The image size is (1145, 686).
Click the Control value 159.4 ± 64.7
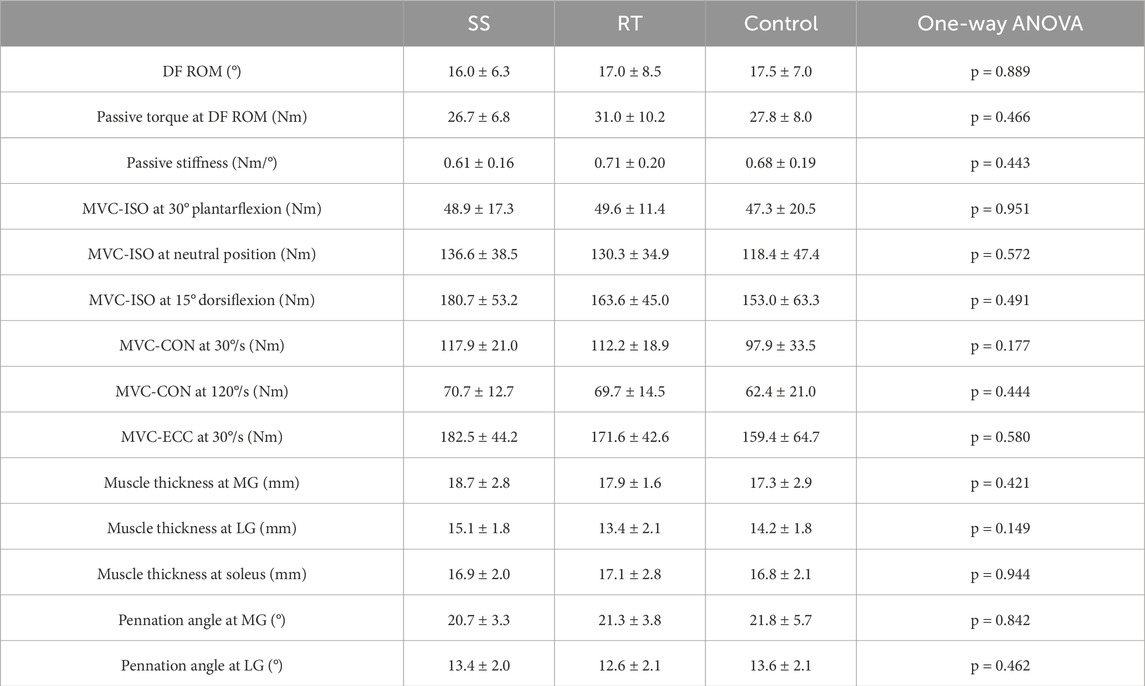[781, 437]
